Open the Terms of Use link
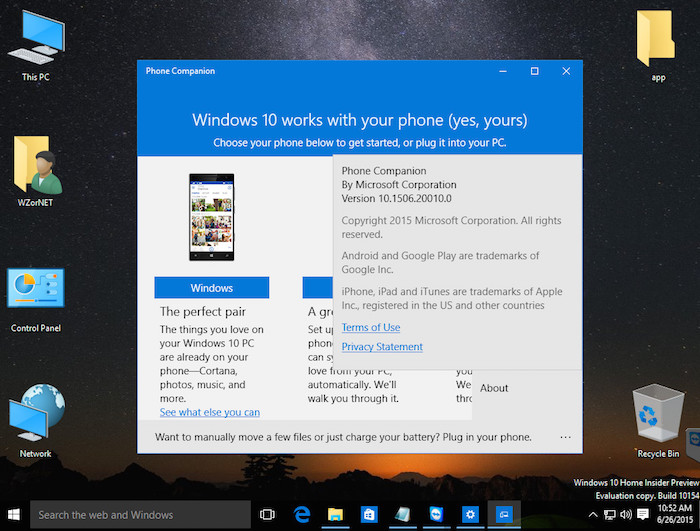This screenshot has width=700, height=531. click(x=371, y=327)
